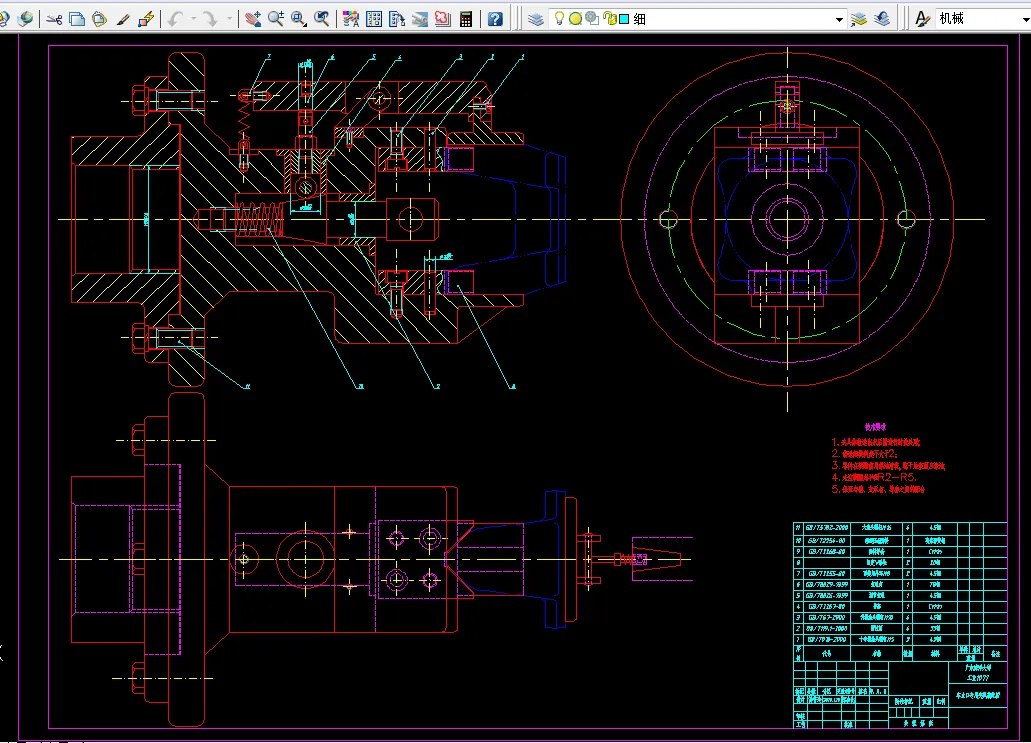Click the Layer Previous icon

coord(881,19)
